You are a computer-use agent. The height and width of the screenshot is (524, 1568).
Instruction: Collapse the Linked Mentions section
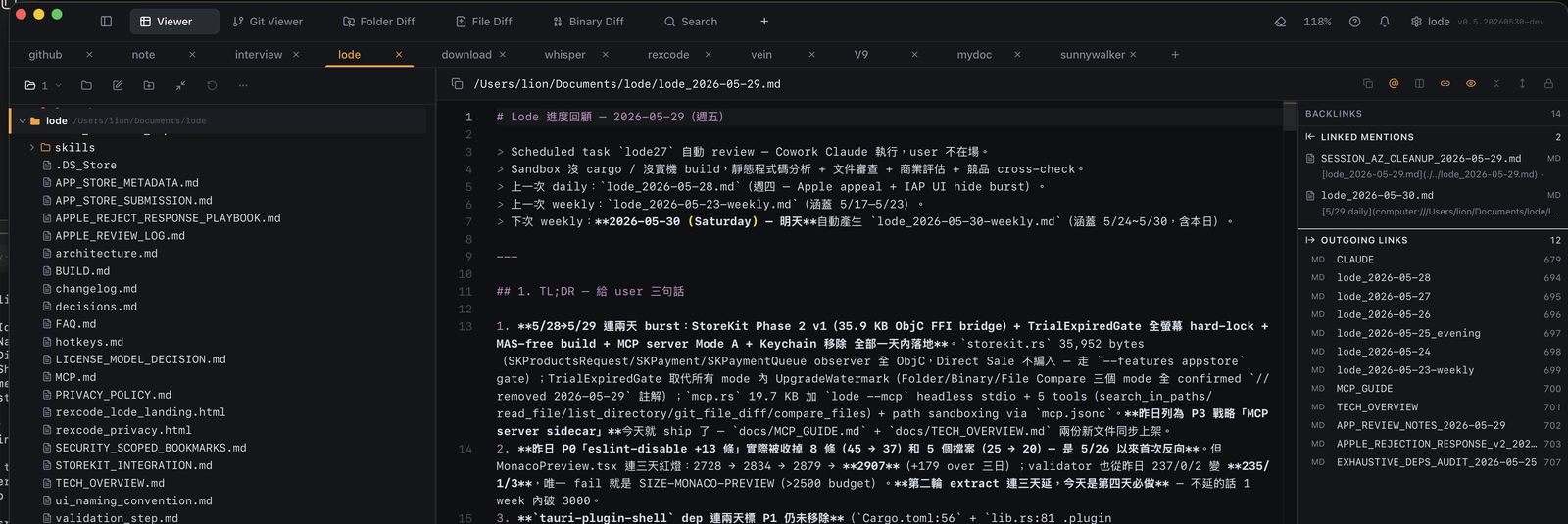(1310, 137)
